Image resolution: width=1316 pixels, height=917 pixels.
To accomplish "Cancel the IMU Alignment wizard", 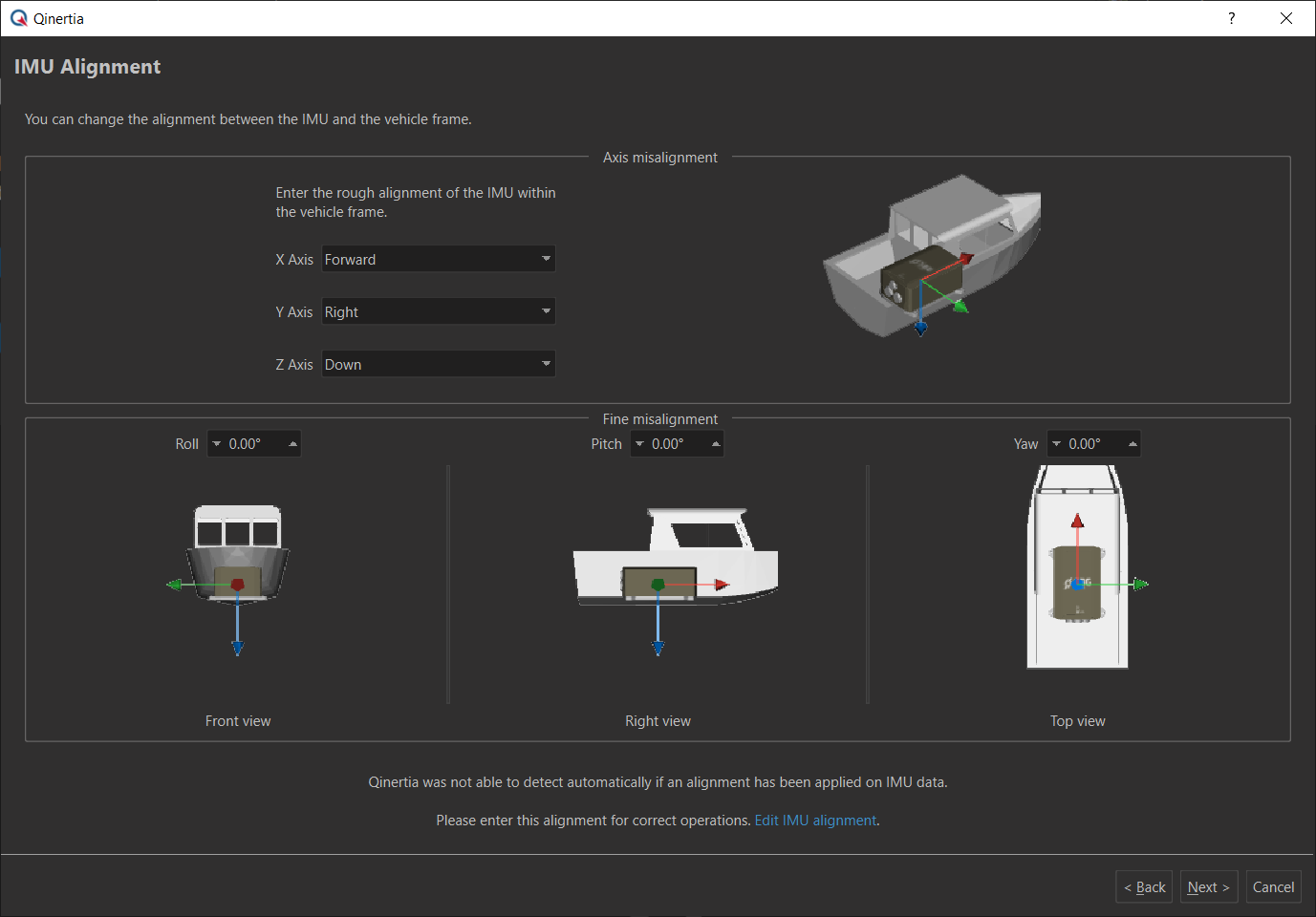I will [x=1273, y=886].
